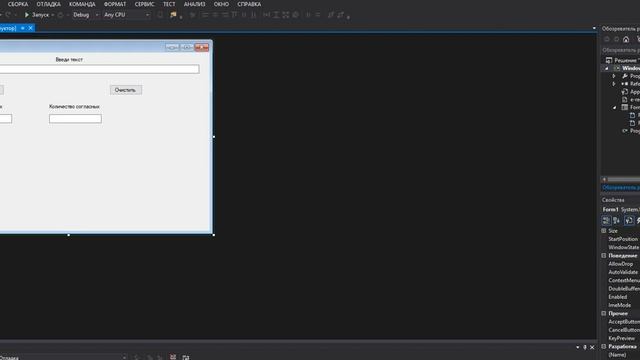
Task: Open the ОТЛАДКА menu
Action: (x=49, y=4)
